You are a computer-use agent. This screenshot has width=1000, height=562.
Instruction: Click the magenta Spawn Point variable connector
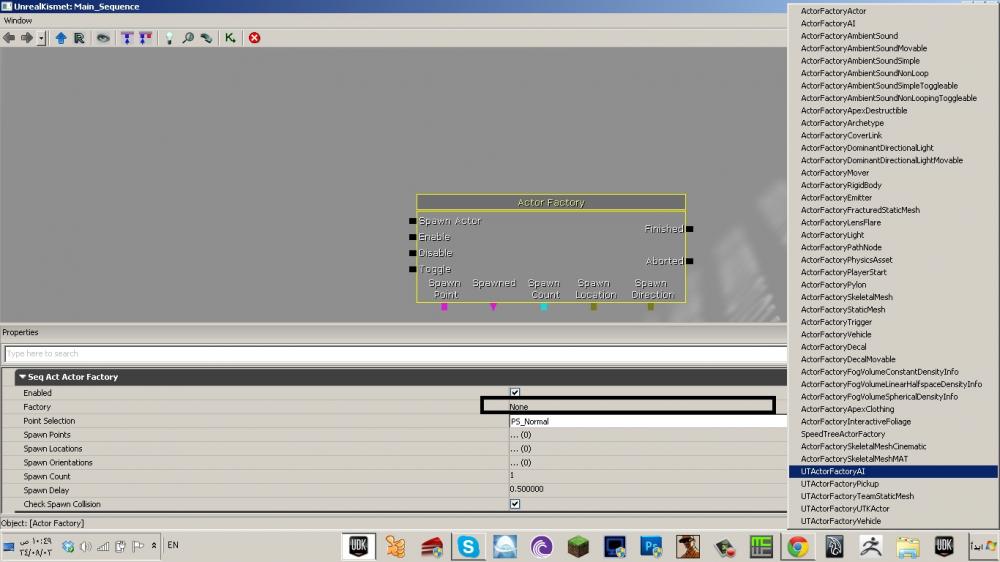(445, 307)
